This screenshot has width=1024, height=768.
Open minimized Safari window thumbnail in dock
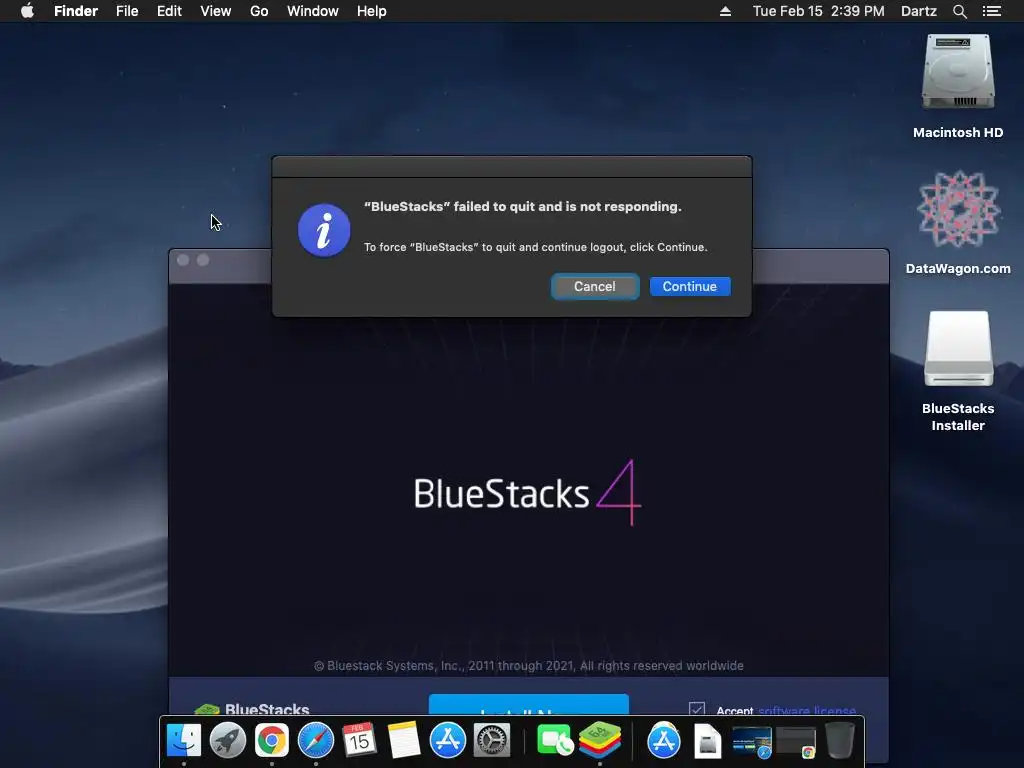pos(752,743)
